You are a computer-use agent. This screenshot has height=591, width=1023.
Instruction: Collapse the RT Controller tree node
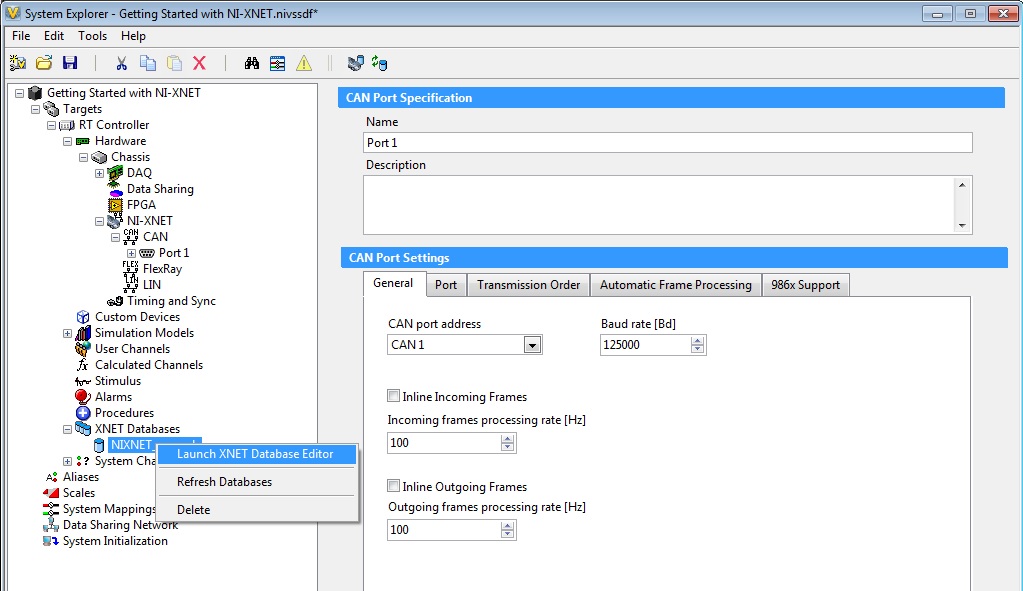(51, 125)
